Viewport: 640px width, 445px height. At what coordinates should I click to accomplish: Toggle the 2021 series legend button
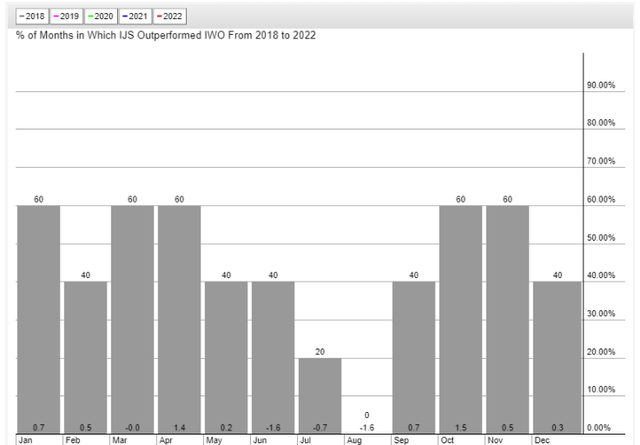click(x=135, y=16)
